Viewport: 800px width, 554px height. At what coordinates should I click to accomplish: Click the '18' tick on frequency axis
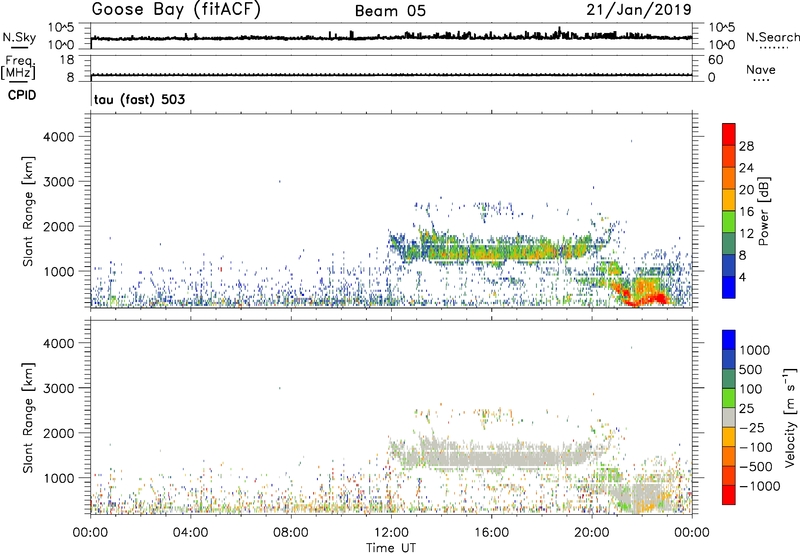[66, 60]
